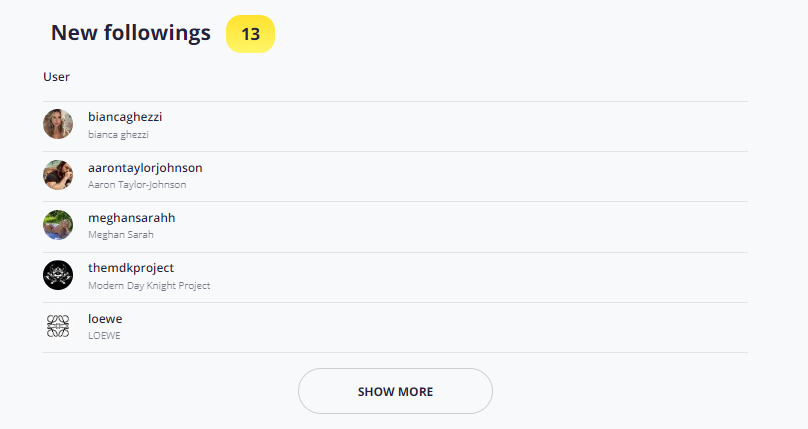Click the yellow 13 count badge

point(250,34)
